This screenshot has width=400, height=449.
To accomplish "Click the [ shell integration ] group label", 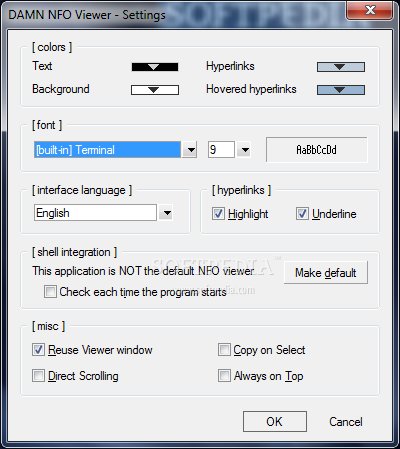I will (x=74, y=252).
